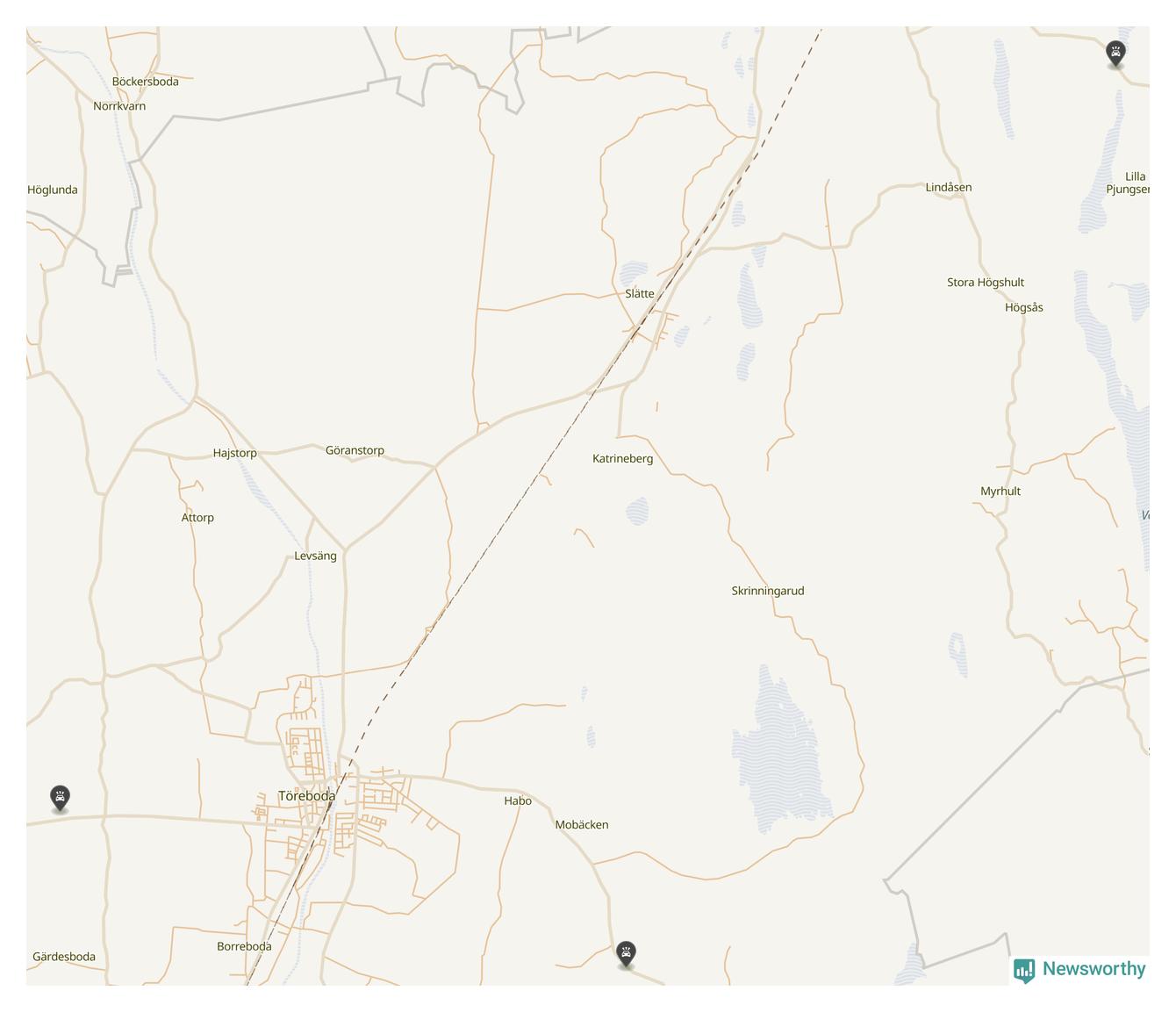Click the crash marker near Lilla Pjungsen
1176x1012 pixels.
pyautogui.click(x=1115, y=54)
